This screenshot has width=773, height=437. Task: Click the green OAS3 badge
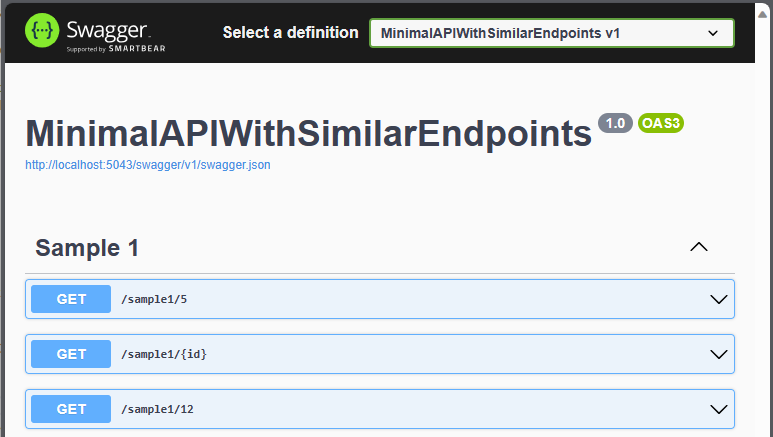coord(660,123)
